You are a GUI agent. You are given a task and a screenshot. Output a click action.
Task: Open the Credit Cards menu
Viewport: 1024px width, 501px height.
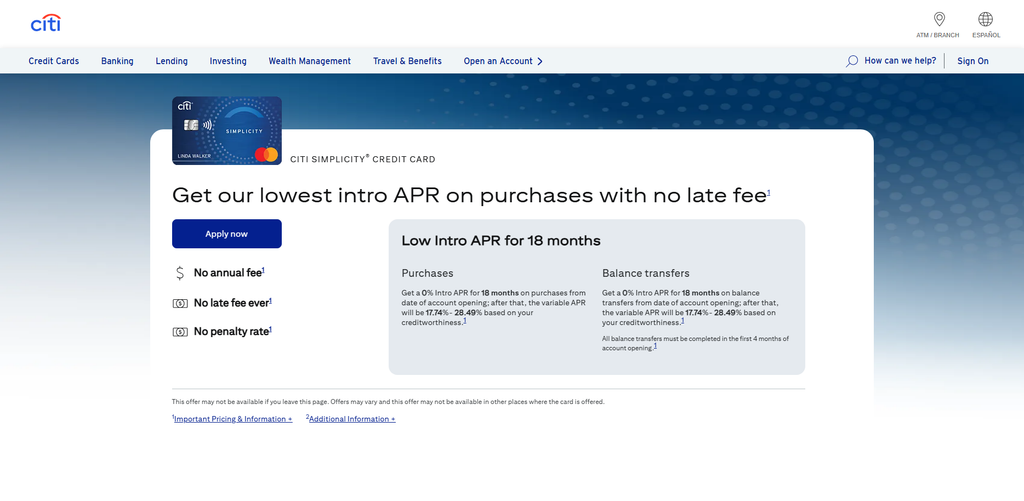(54, 61)
